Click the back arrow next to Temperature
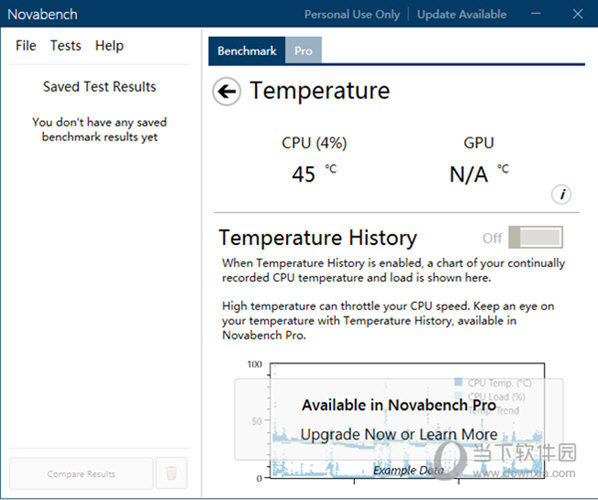Viewport: 598px width, 500px height. coord(227,92)
